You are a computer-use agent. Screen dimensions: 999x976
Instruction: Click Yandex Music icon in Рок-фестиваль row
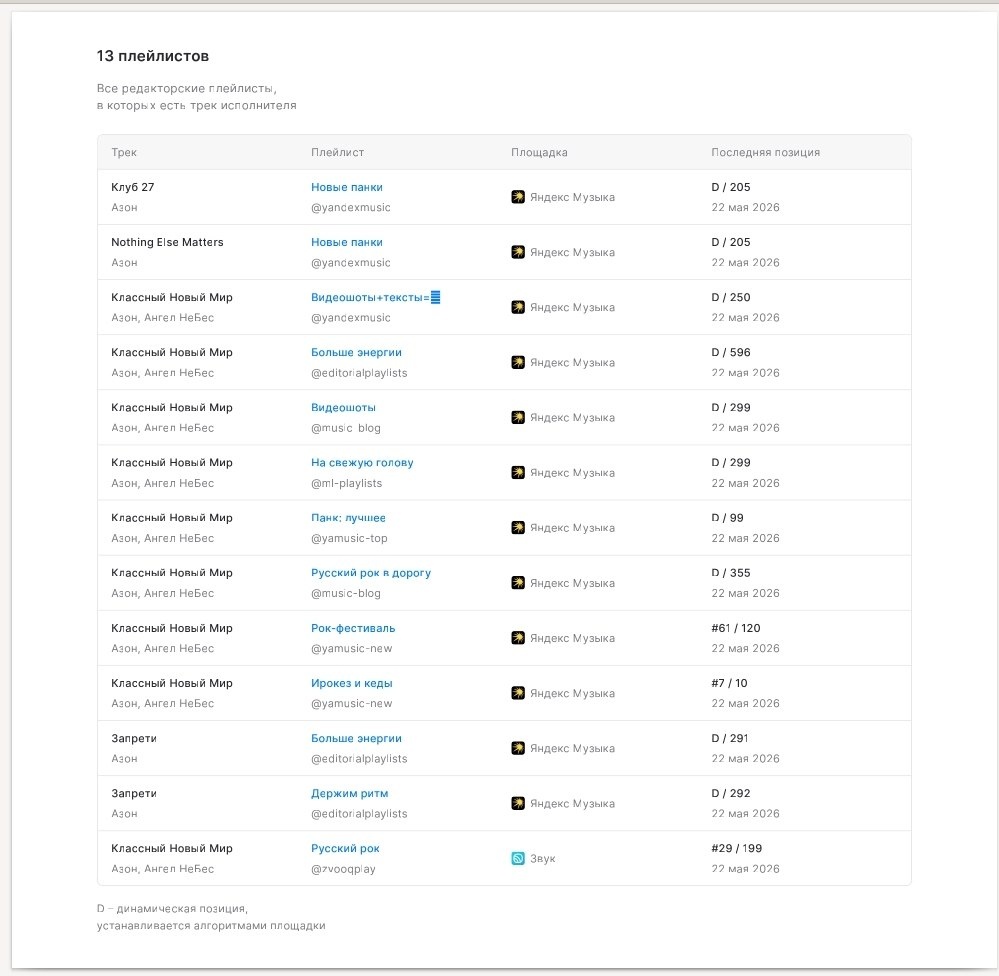click(x=518, y=638)
